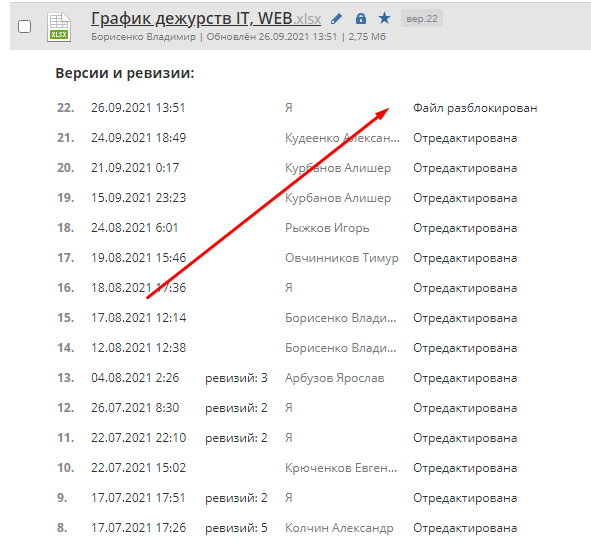Click the Обновлён 26.09.2021 13:51 text
This screenshot has height=547, width=591.
pos(271,37)
